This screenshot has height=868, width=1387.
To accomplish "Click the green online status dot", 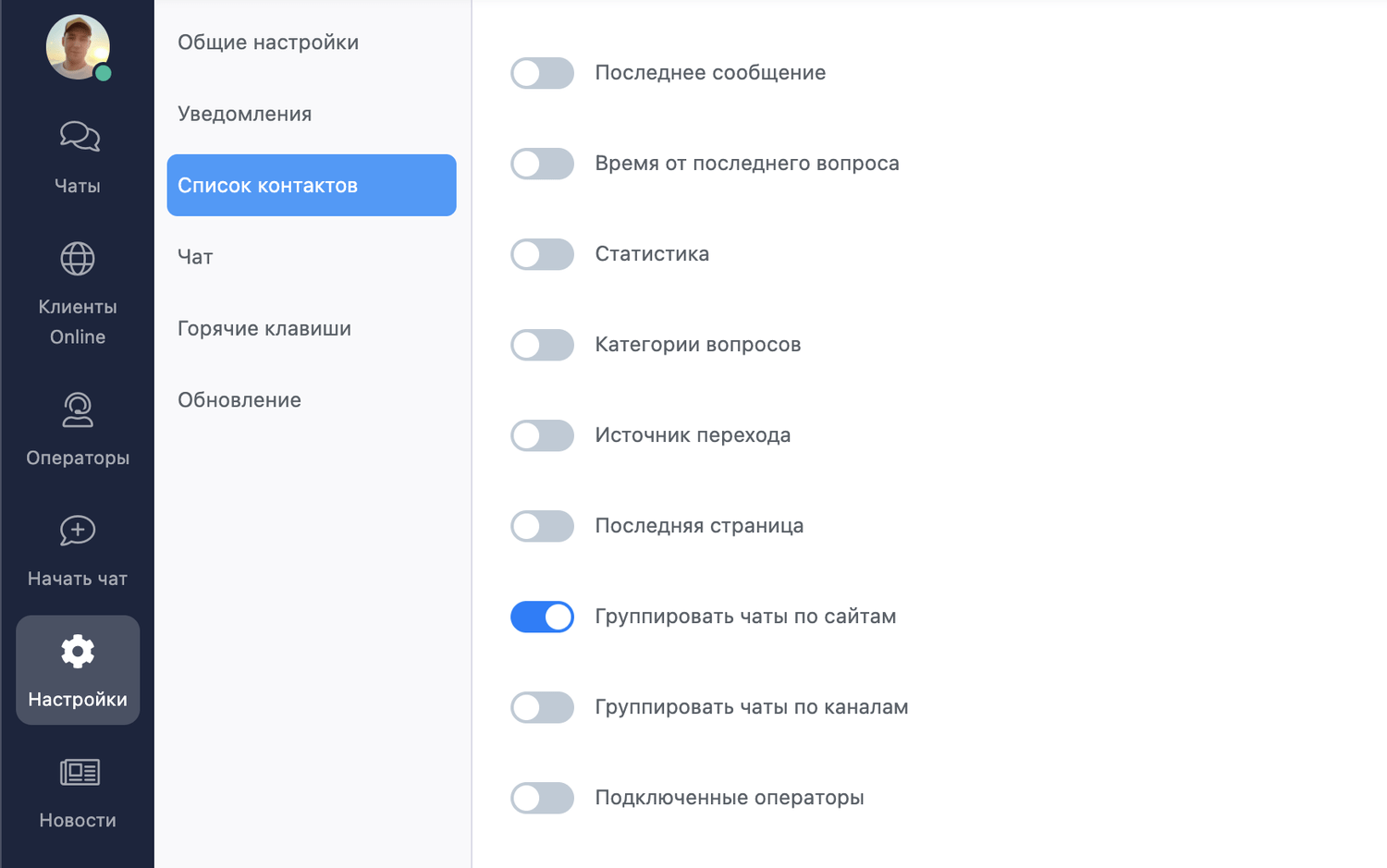I will pos(104,73).
